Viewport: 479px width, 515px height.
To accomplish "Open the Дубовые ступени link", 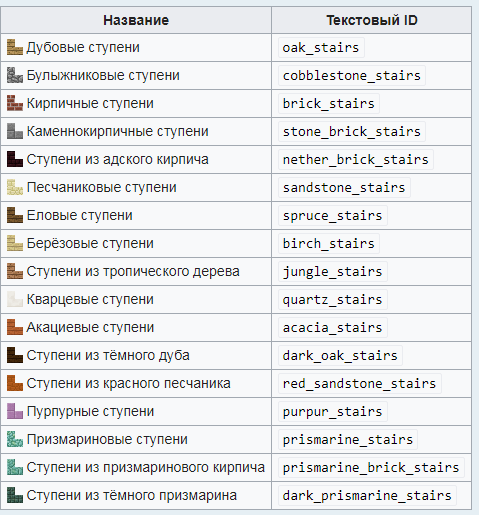I will [83, 47].
